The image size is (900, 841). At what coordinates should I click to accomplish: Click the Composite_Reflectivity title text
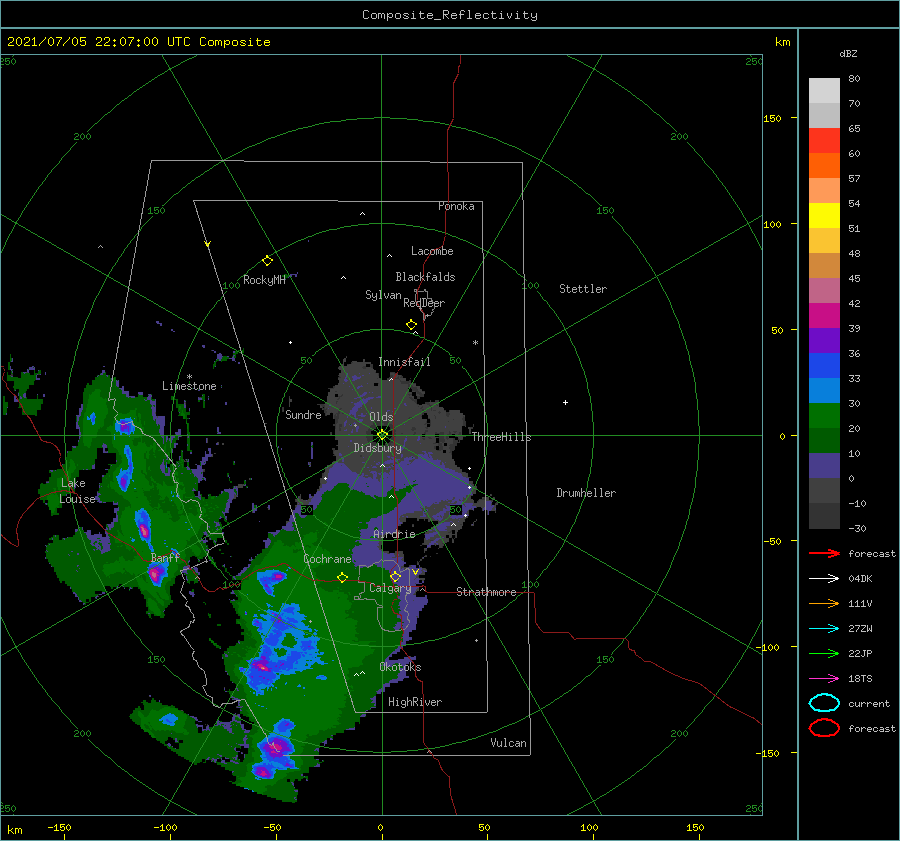pos(450,15)
